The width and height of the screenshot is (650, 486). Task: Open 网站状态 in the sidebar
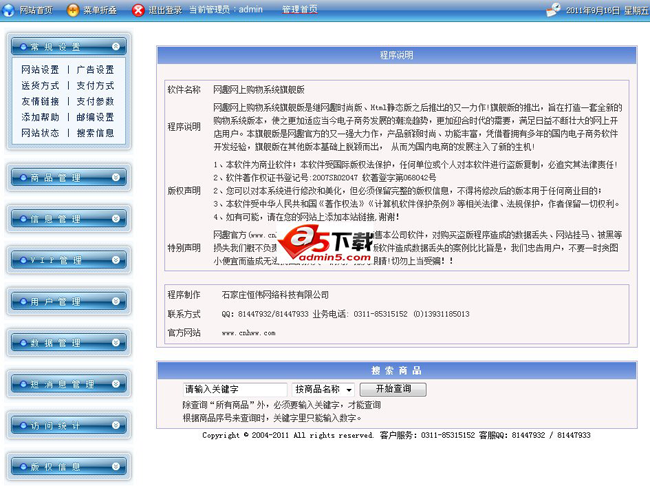pos(40,133)
